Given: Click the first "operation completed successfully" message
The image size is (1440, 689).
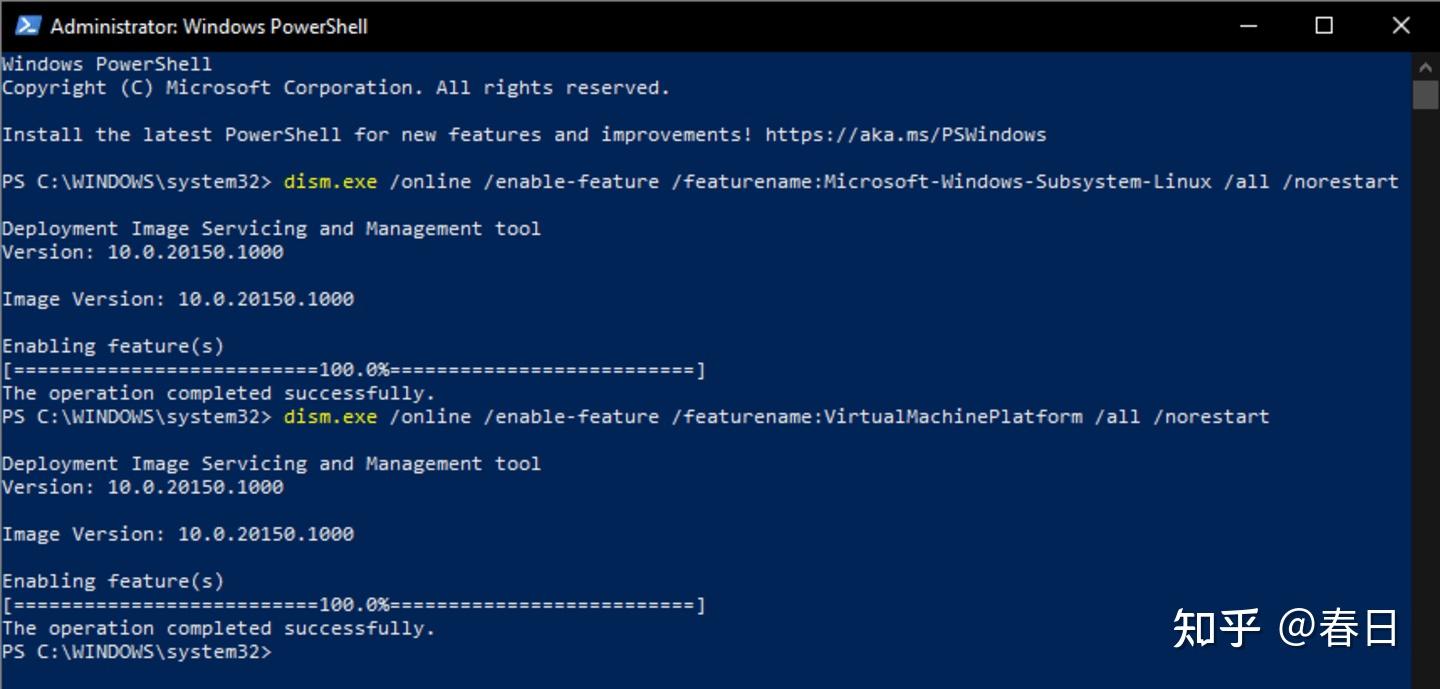Looking at the screenshot, I should (218, 393).
